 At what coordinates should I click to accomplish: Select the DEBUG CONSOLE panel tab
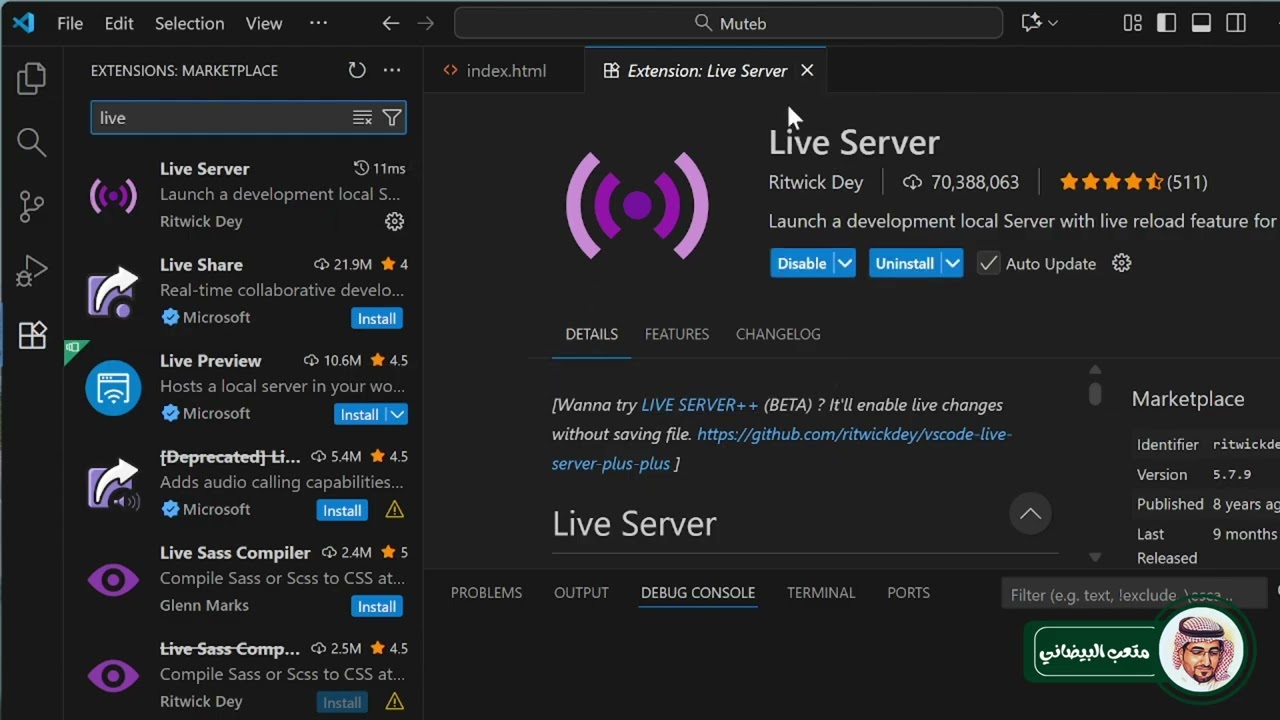(698, 593)
